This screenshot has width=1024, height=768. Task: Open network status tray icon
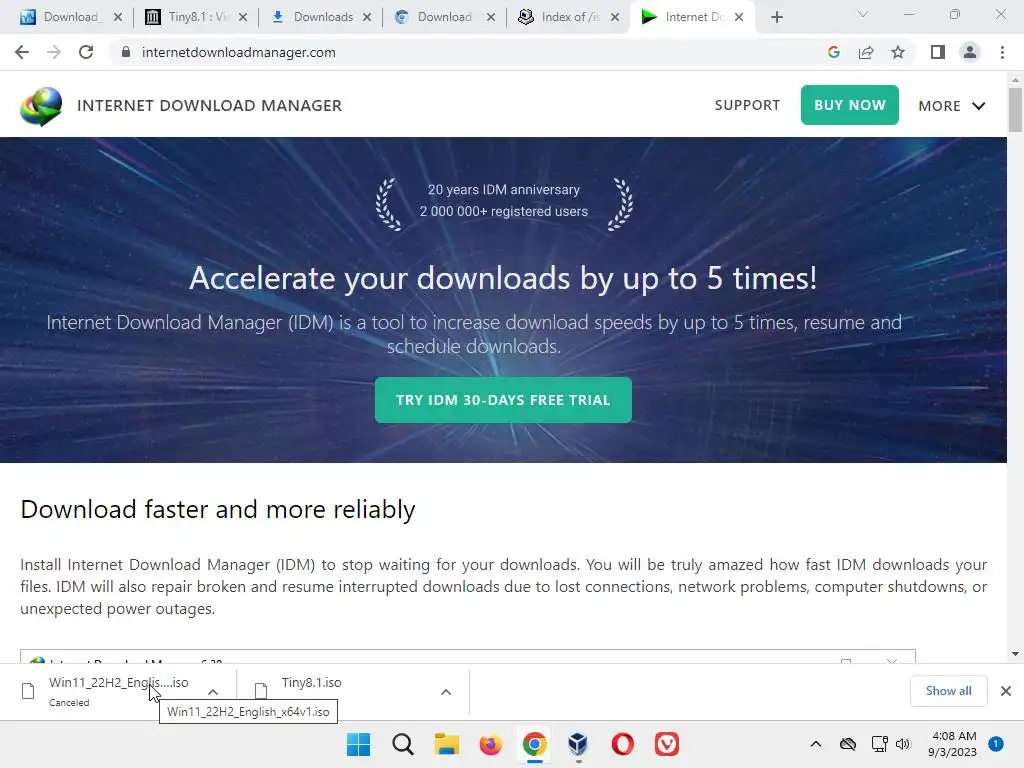pyautogui.click(x=879, y=744)
